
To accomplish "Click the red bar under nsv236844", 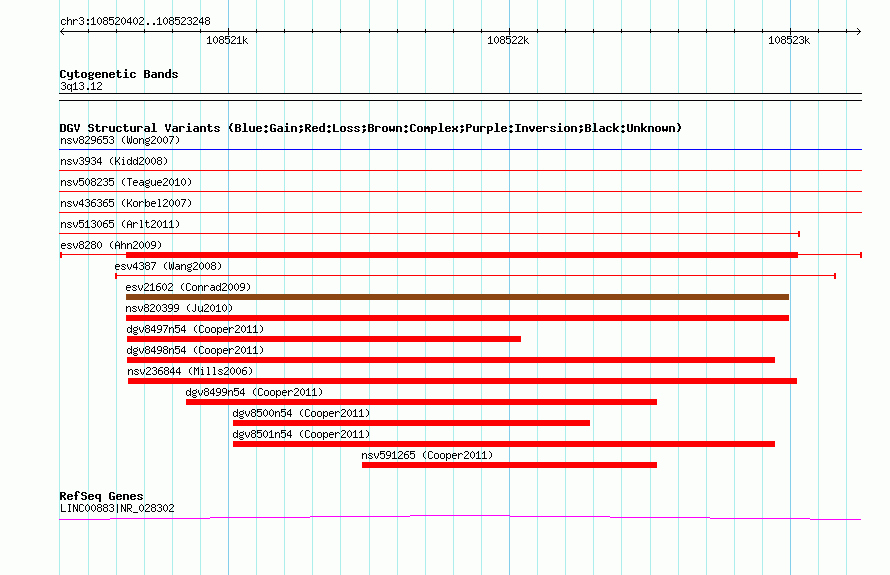I will [x=462, y=381].
